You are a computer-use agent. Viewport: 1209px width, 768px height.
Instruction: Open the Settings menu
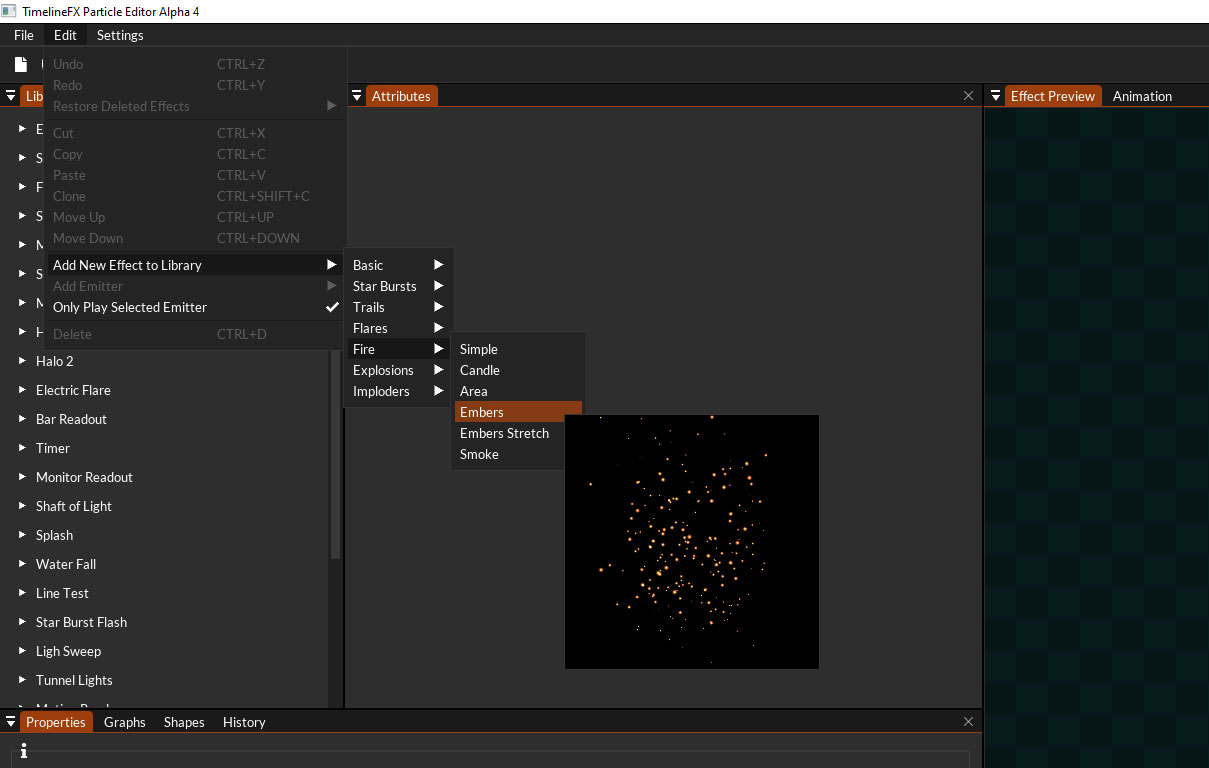[x=120, y=35]
